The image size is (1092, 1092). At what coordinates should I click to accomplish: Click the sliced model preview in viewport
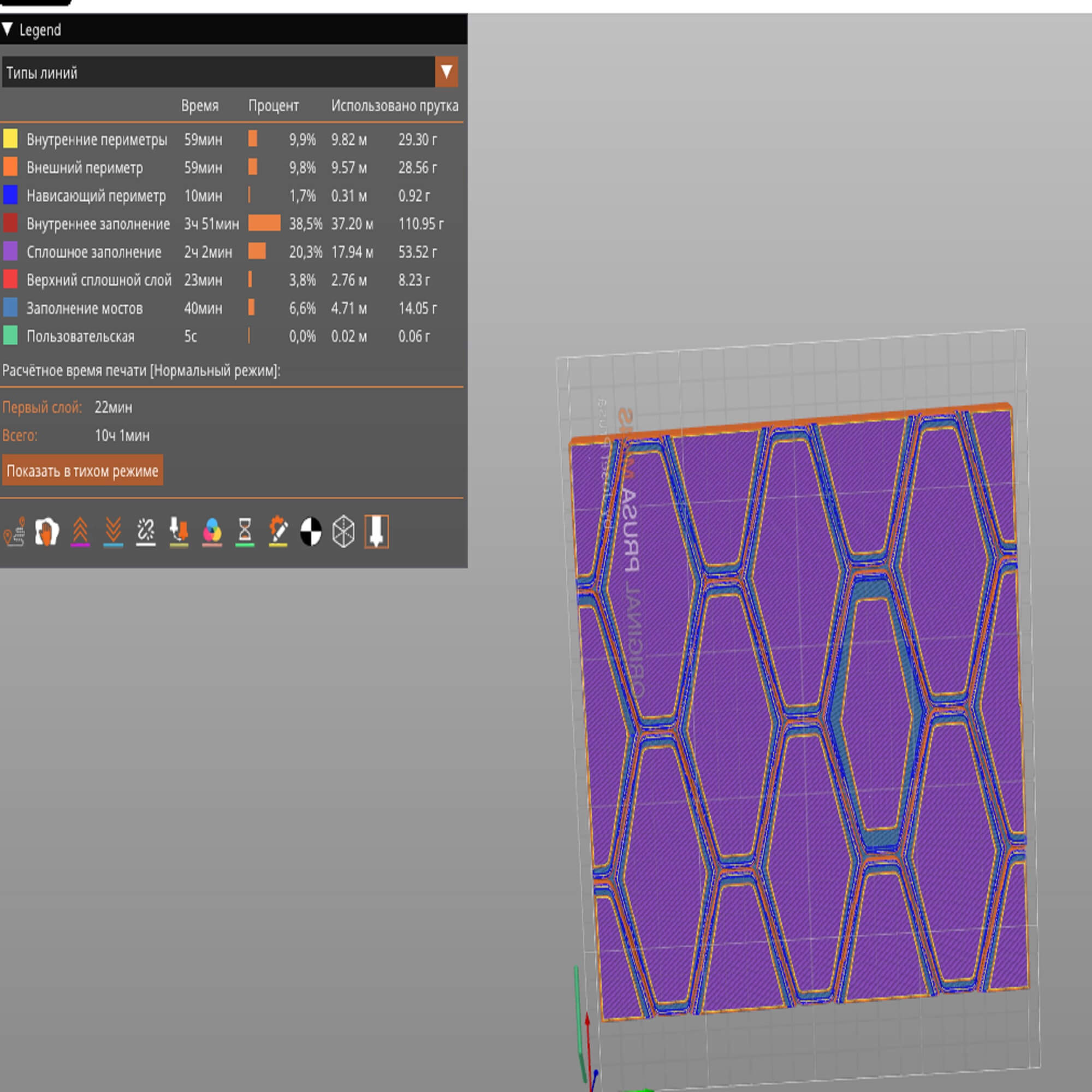click(x=799, y=712)
